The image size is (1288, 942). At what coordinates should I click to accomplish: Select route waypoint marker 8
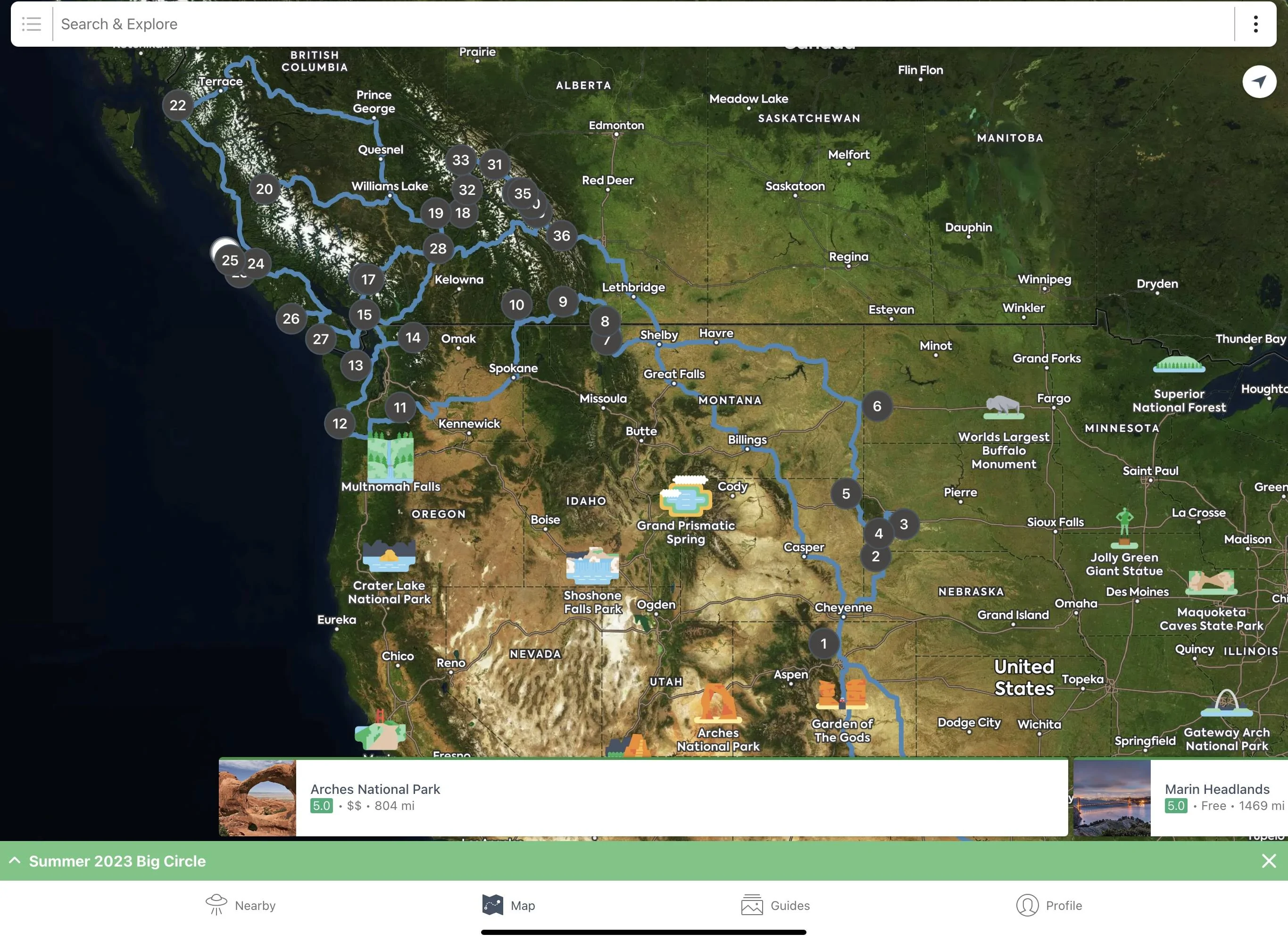[x=605, y=322]
